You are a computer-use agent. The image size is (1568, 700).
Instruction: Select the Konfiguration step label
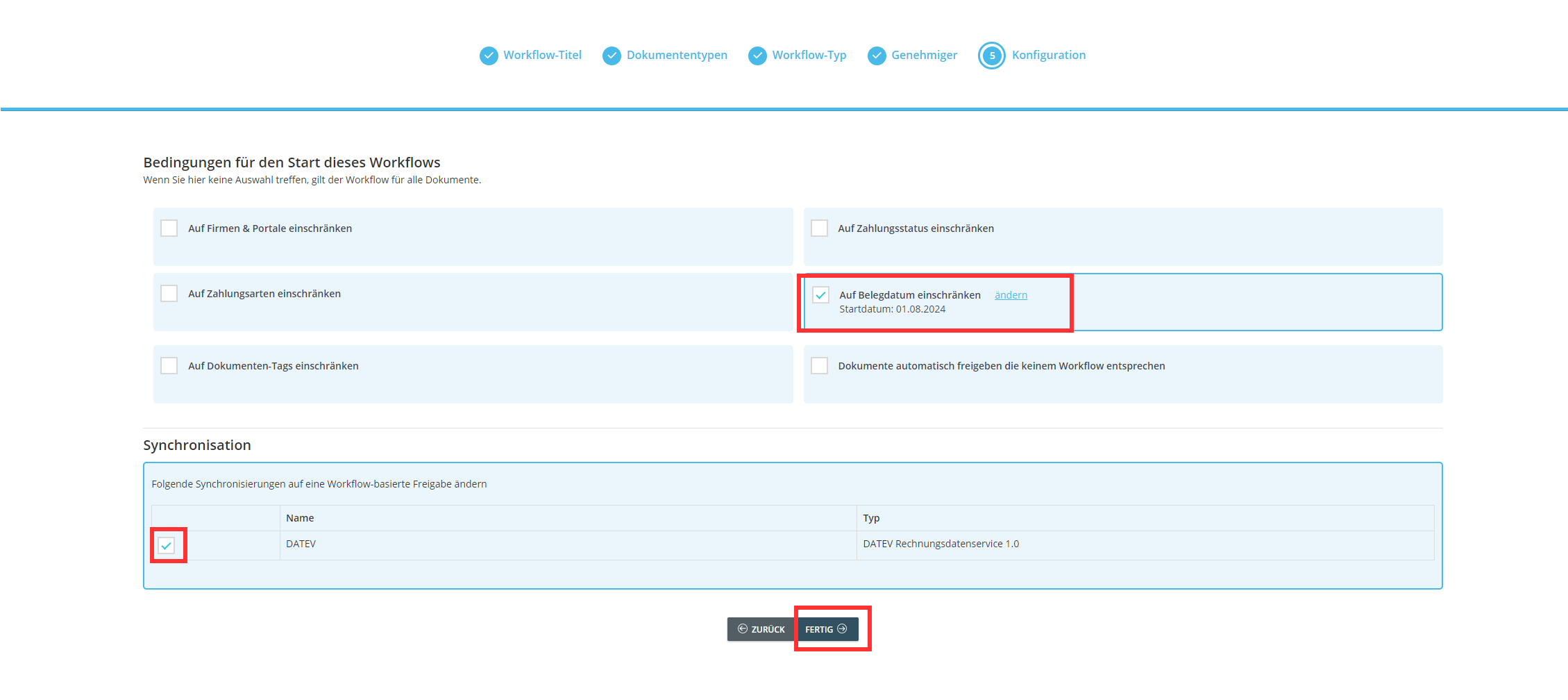pyautogui.click(x=1049, y=55)
